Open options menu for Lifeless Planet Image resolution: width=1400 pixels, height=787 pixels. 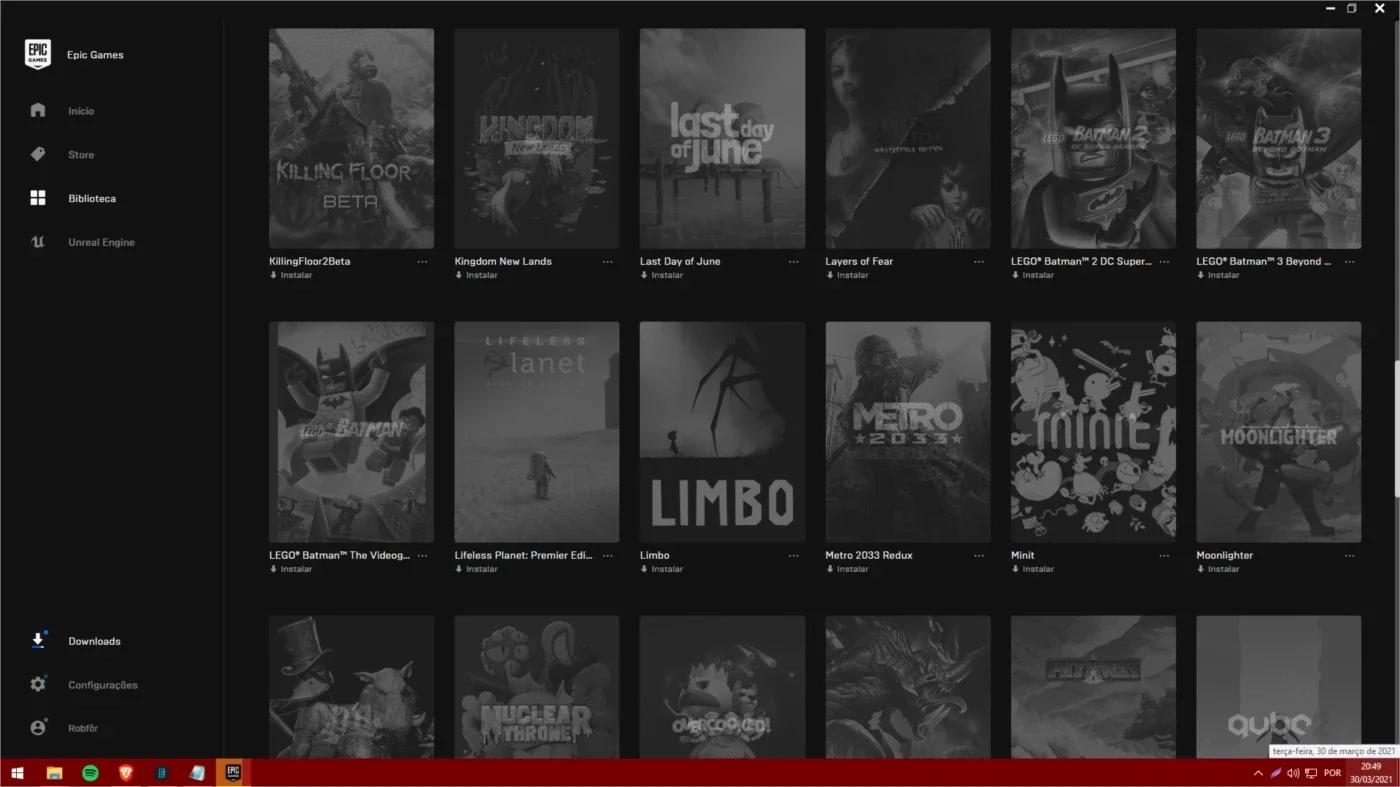[608, 556]
